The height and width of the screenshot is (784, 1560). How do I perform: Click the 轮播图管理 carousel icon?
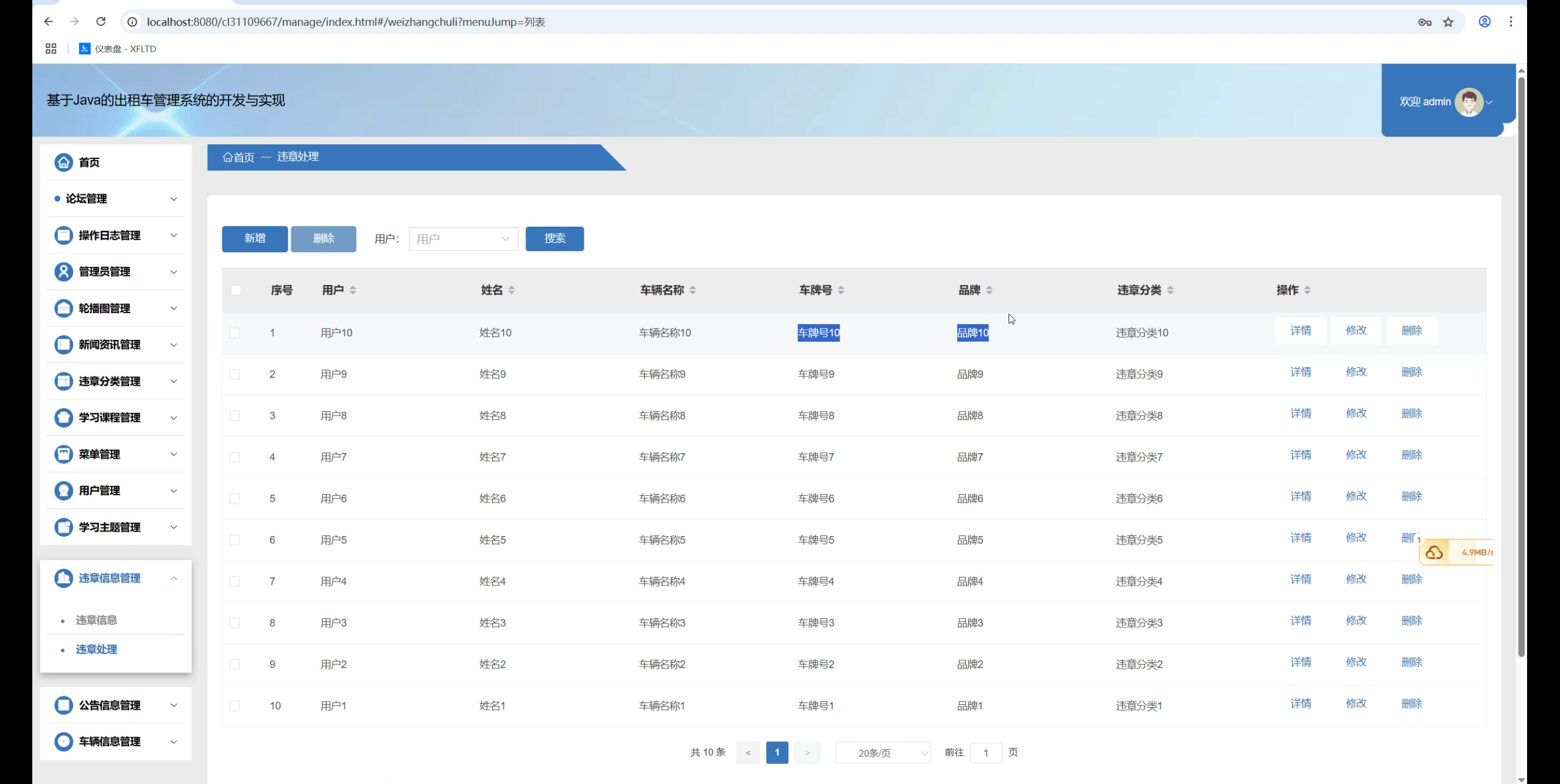point(64,308)
